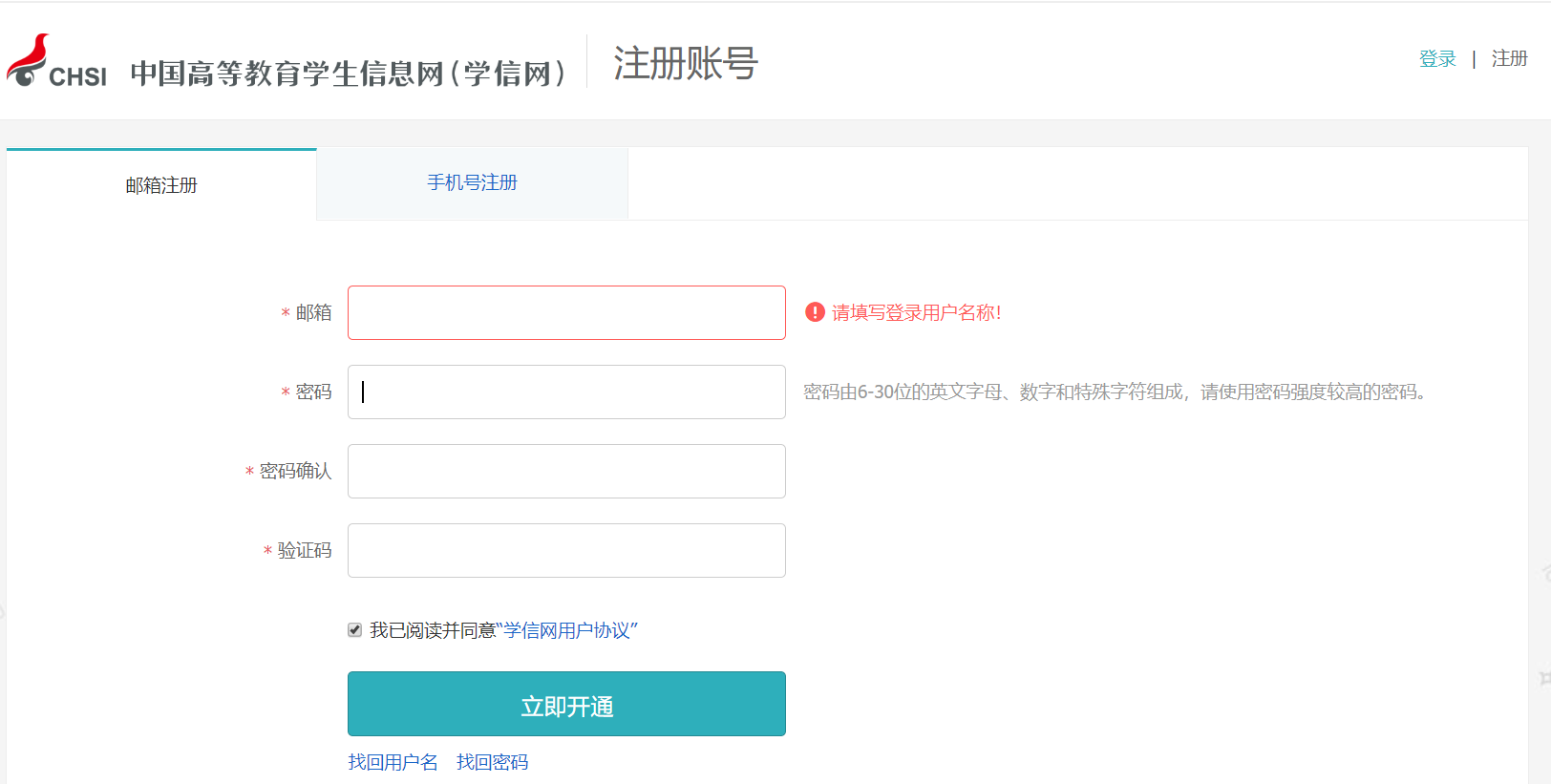Screen dimensions: 1551x784
Task: Uncheck the 我已阅读并同意 agreement checkbox
Action: [355, 630]
